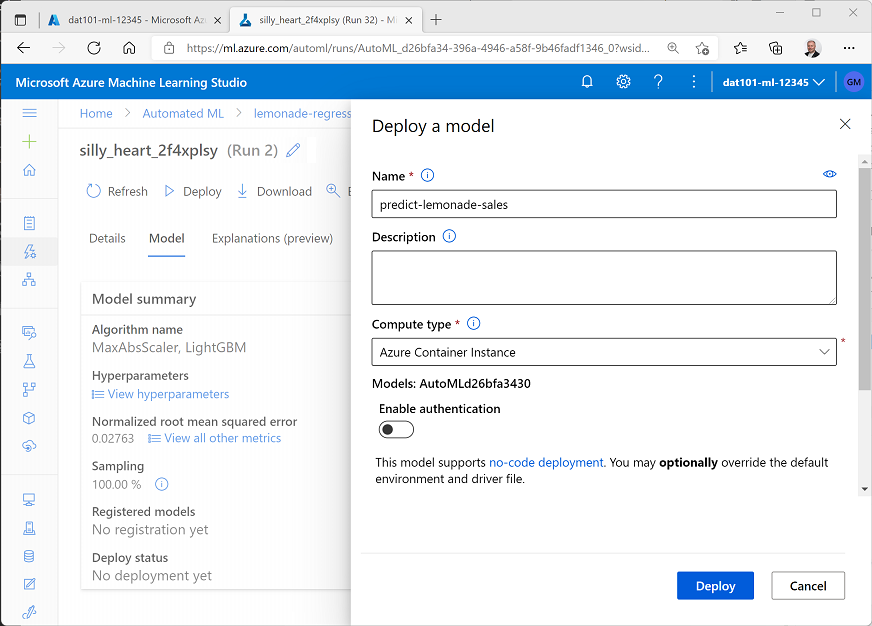
Task: Close the Deploy a model panel
Action: [845, 125]
